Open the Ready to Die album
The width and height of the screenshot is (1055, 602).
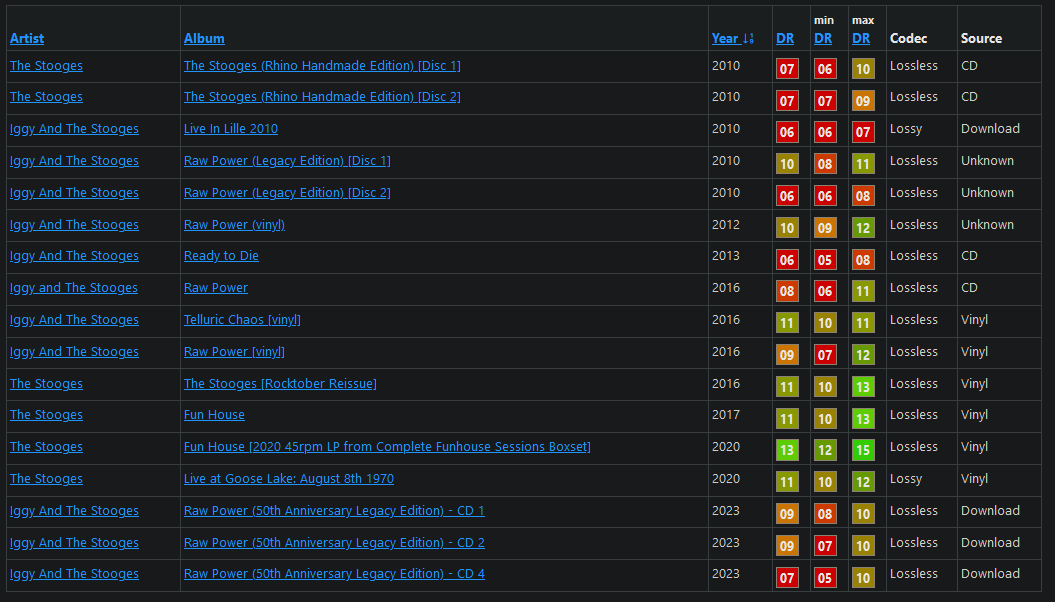pos(221,256)
